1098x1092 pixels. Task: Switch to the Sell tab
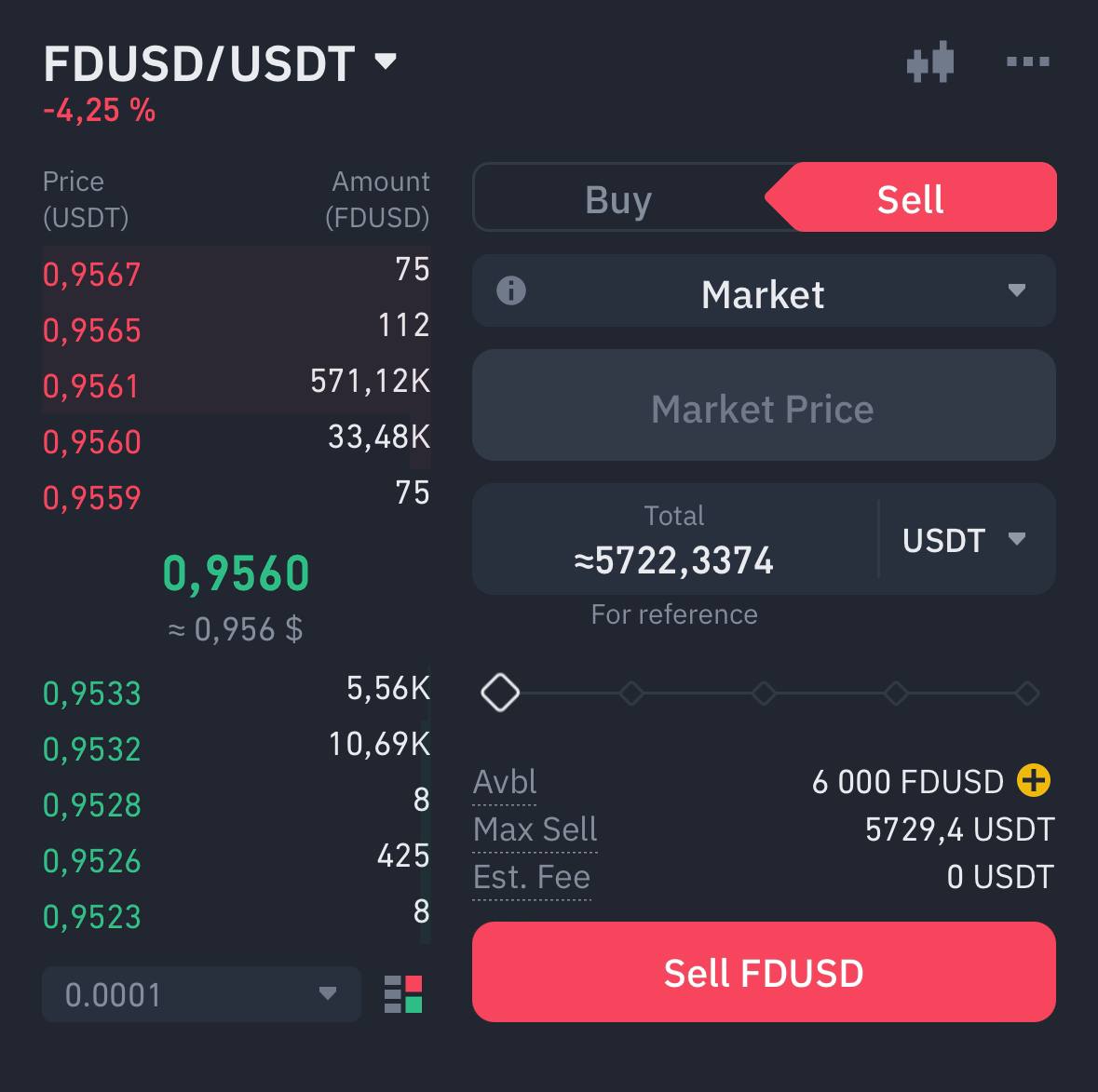(910, 198)
